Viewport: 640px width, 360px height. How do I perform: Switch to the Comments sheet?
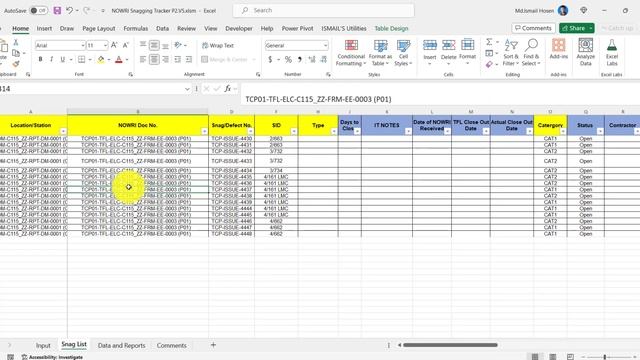click(x=171, y=345)
